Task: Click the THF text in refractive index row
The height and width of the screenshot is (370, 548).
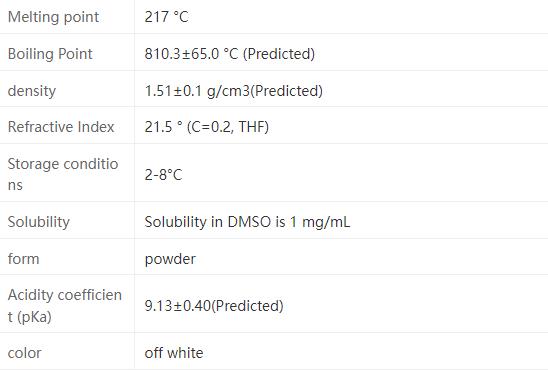Action: (252, 127)
